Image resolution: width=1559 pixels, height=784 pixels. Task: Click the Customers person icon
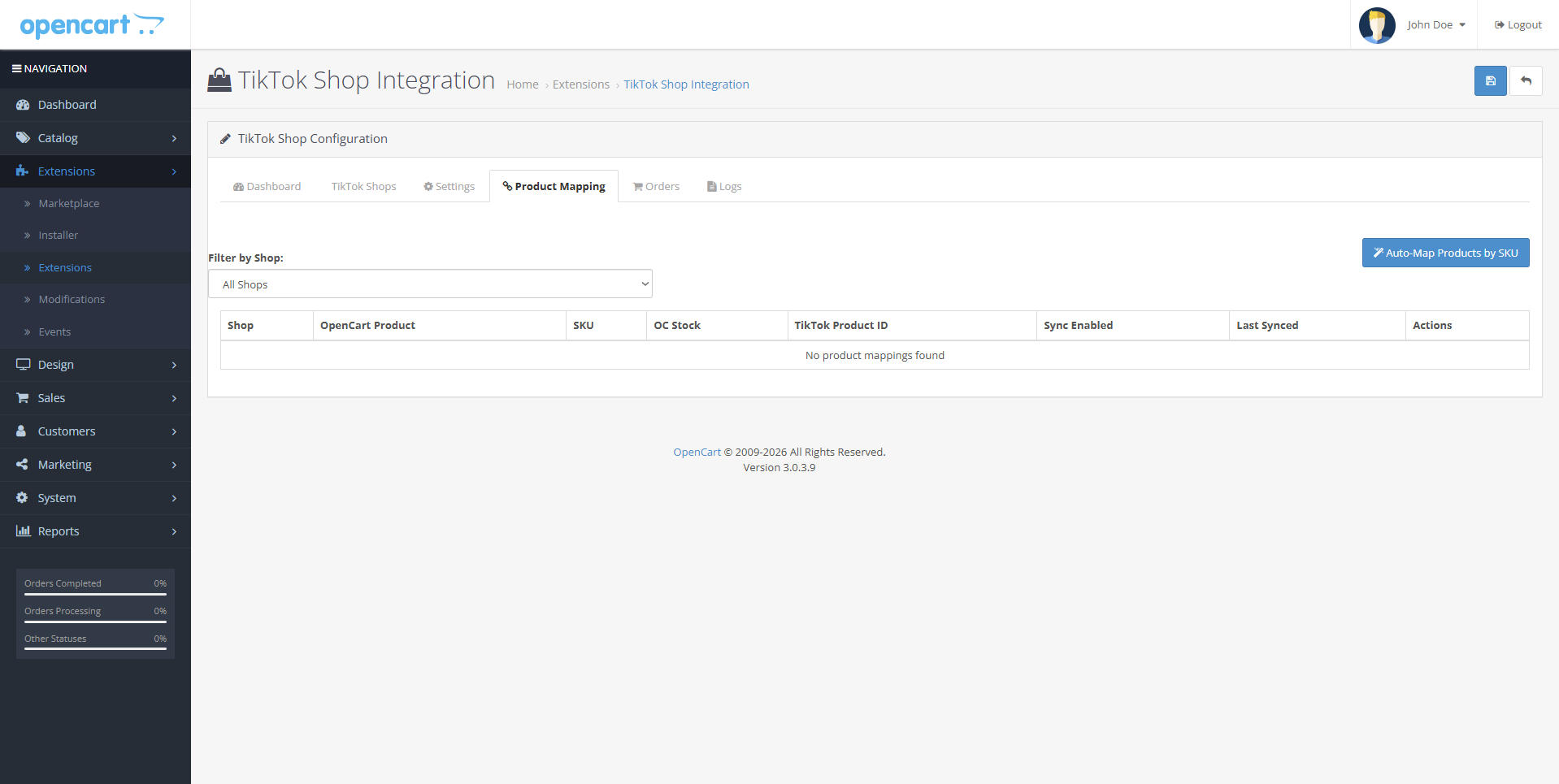[22, 431]
